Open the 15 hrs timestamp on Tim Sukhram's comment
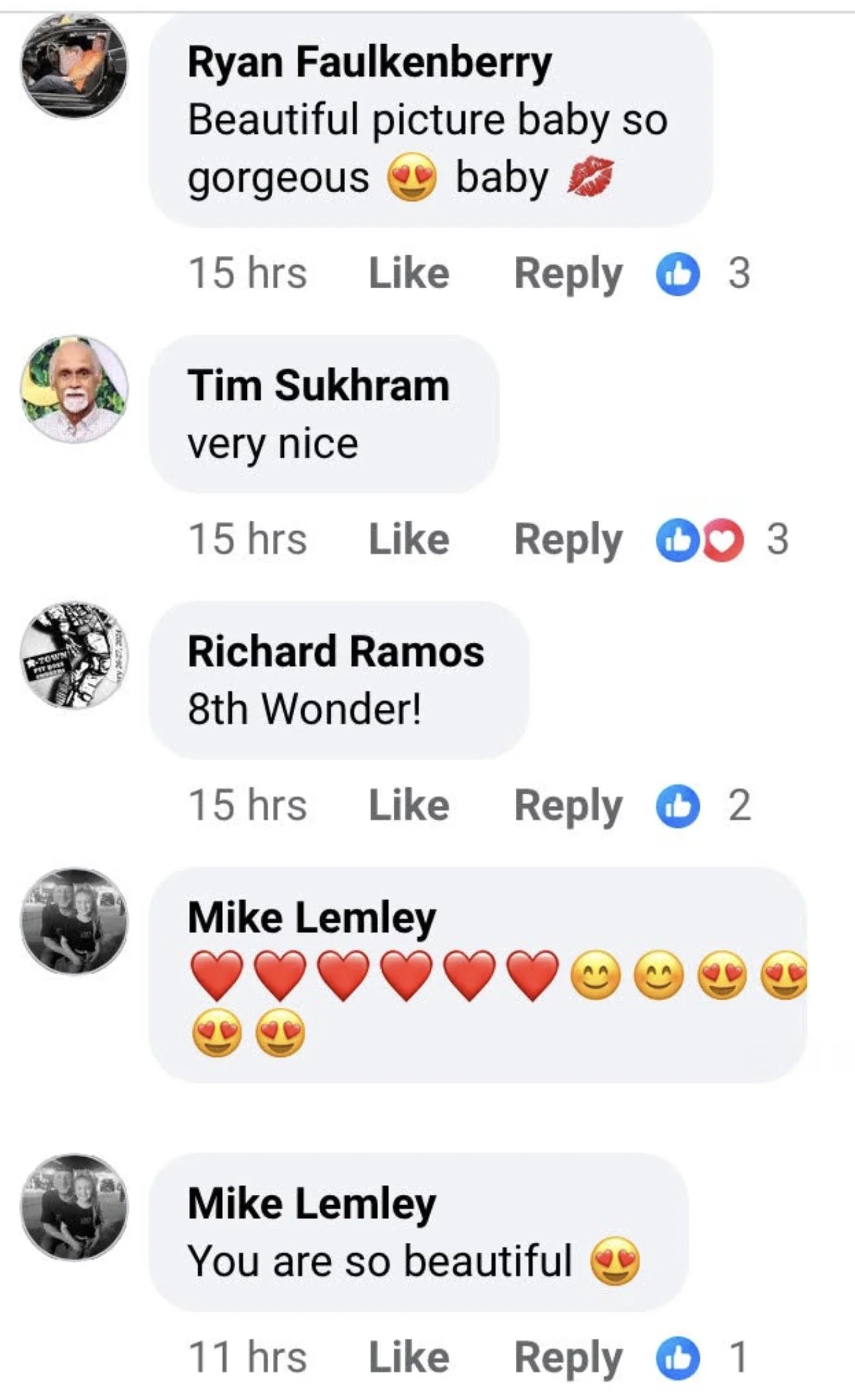Viewport: 855px width, 1400px height. 248,540
